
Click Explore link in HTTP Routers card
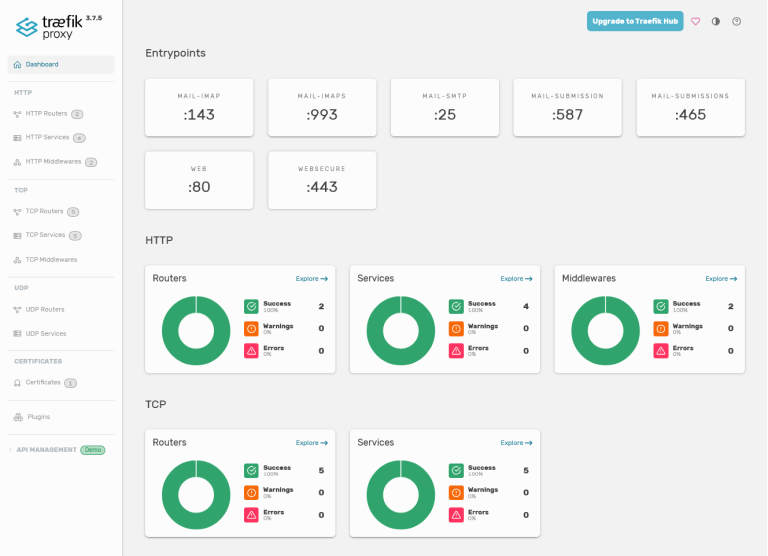click(x=312, y=279)
